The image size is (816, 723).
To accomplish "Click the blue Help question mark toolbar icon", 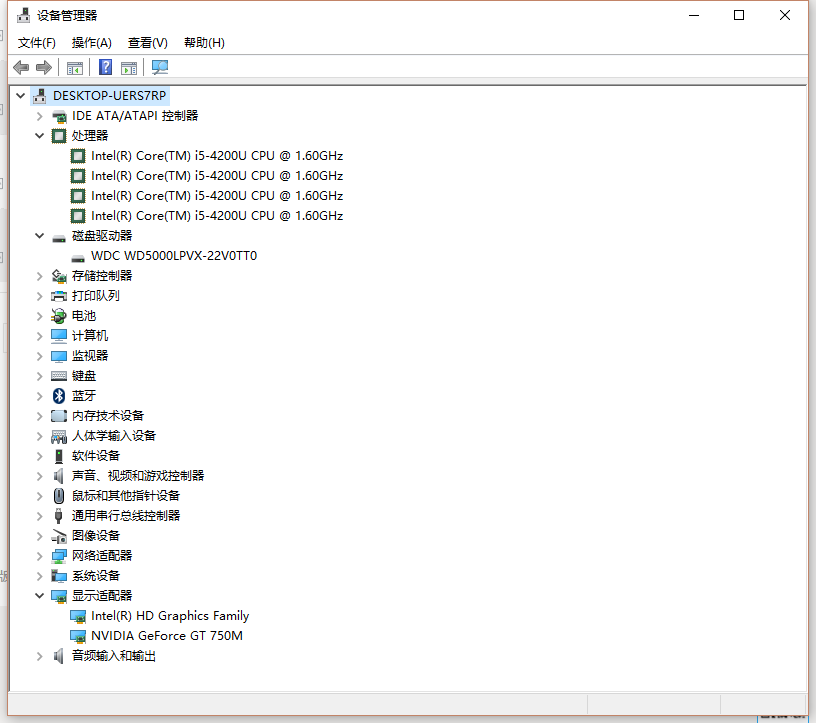I will click(105, 67).
